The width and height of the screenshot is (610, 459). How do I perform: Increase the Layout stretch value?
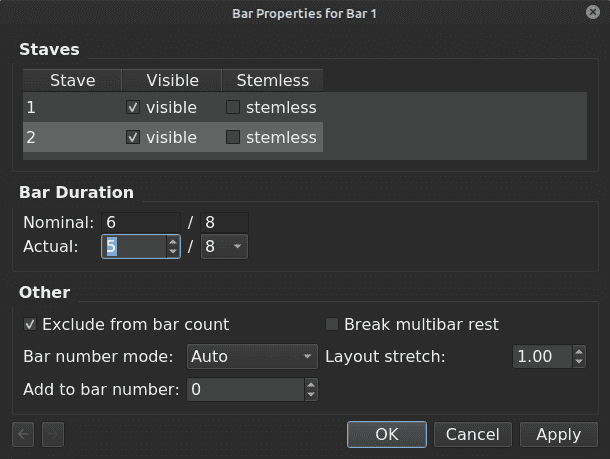pos(579,351)
